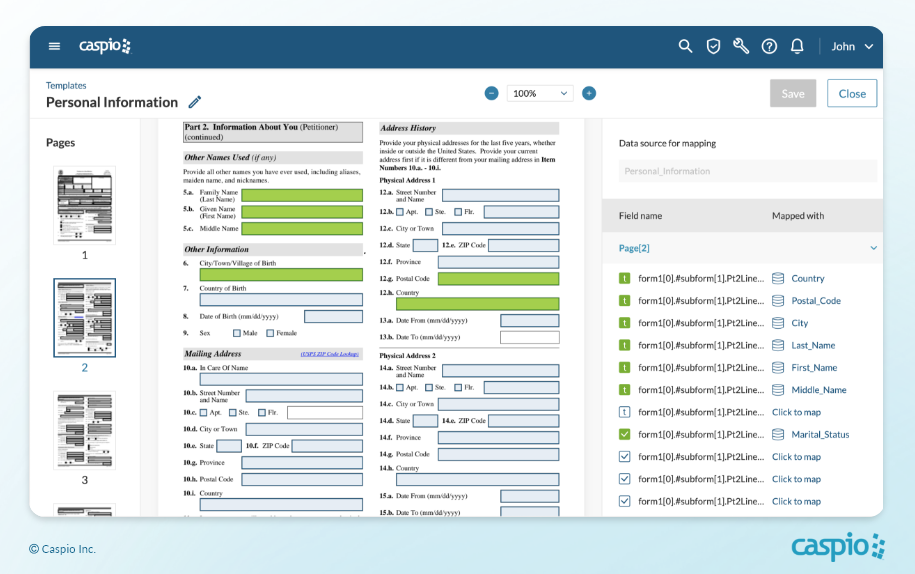Open the notifications bell

pos(797,46)
